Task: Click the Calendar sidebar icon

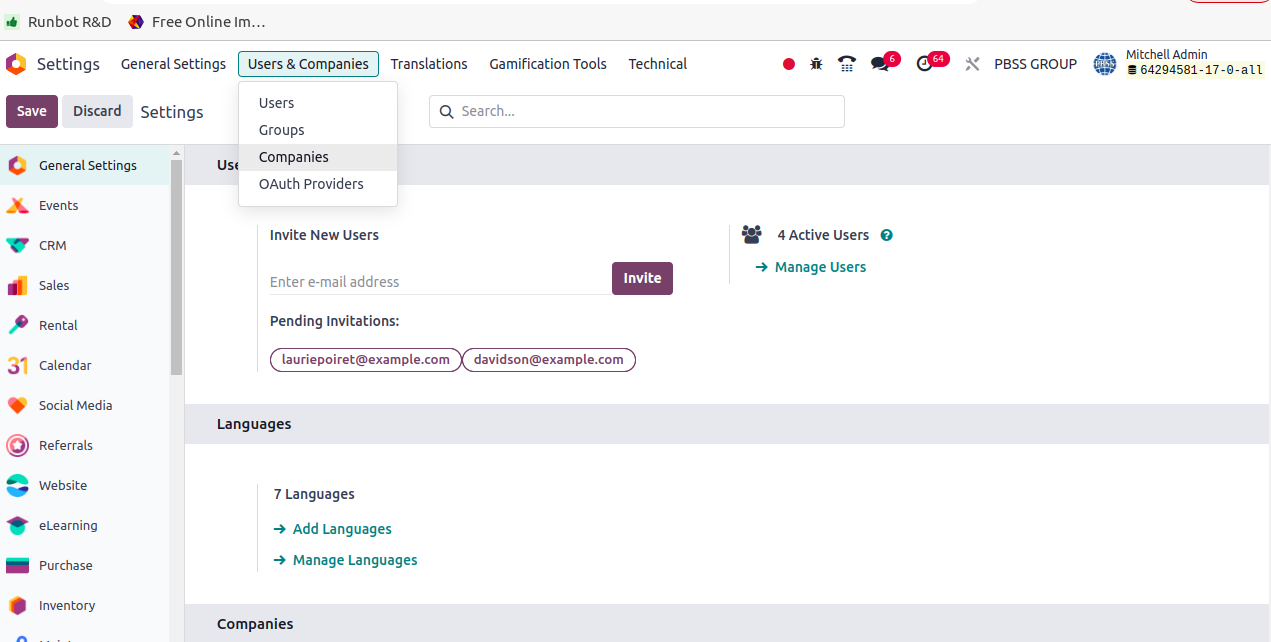Action: (x=17, y=365)
